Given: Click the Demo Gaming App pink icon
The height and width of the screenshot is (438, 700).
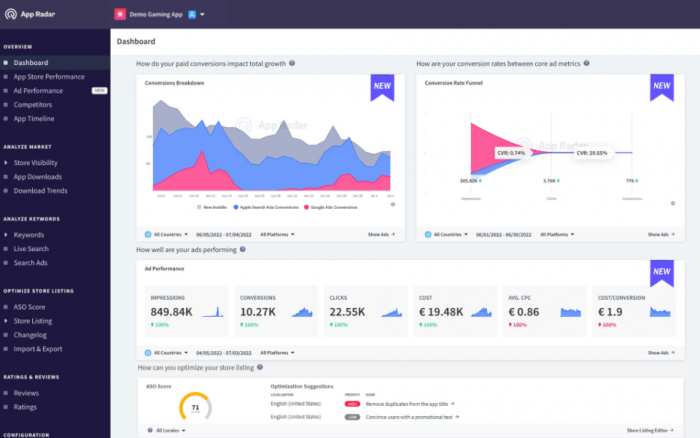Looking at the screenshot, I should point(120,14).
